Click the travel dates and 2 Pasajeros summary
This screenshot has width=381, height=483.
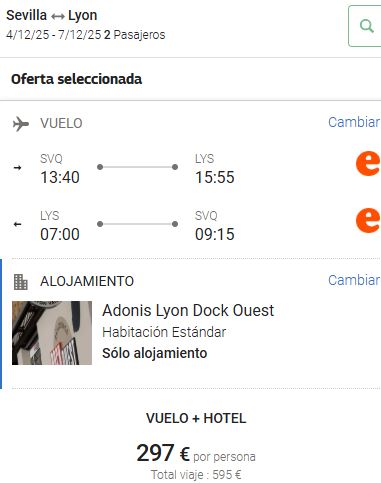(x=86, y=35)
